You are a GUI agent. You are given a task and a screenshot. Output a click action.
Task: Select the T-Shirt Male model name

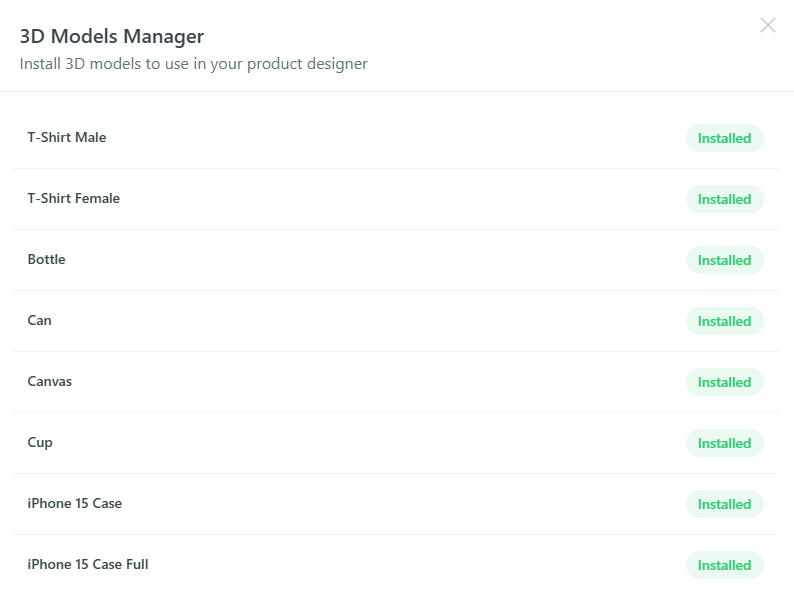(67, 138)
